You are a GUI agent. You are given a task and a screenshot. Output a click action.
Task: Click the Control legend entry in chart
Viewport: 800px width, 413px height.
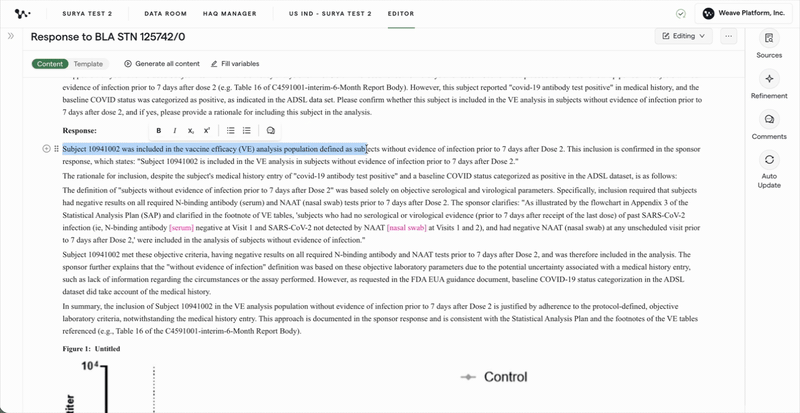pos(494,377)
